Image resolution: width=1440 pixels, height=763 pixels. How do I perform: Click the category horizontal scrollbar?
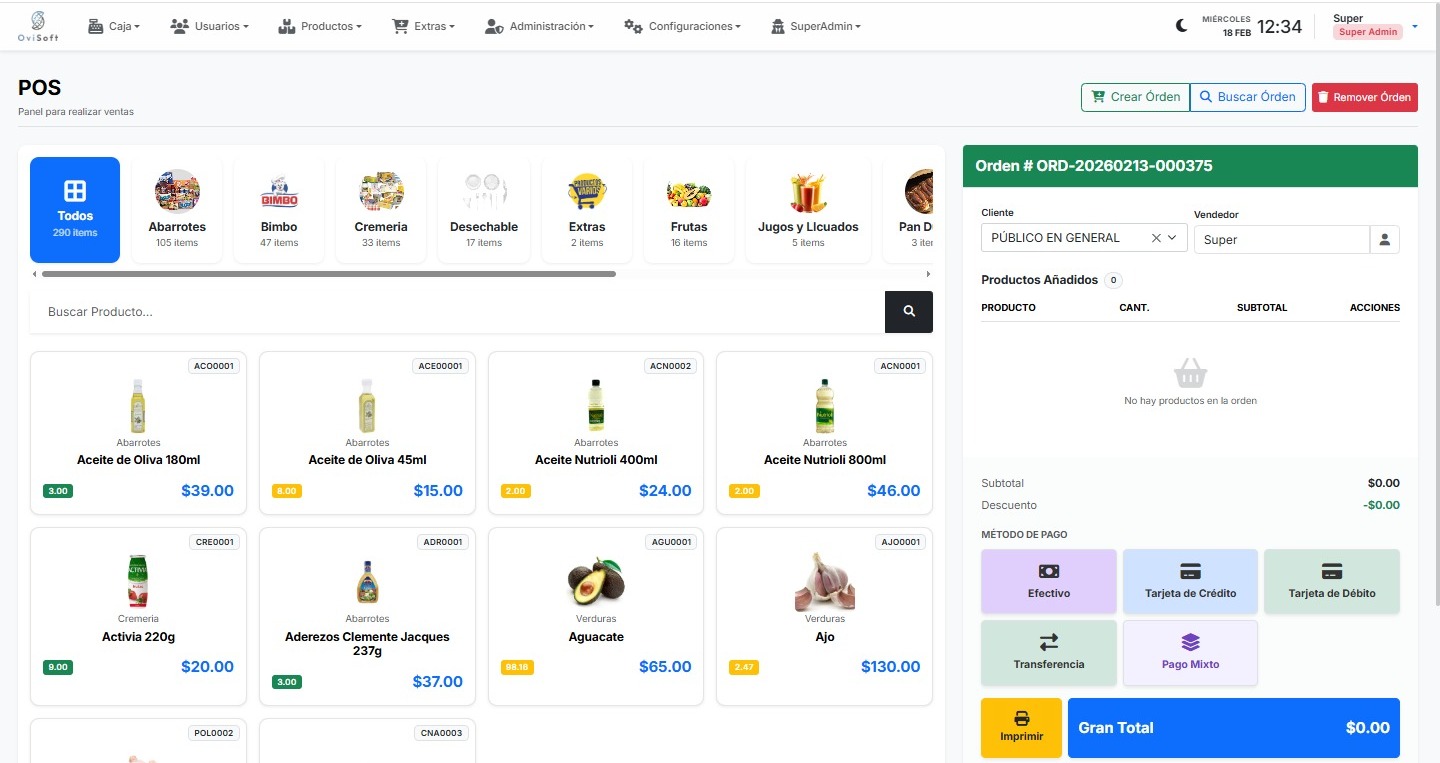(x=328, y=274)
